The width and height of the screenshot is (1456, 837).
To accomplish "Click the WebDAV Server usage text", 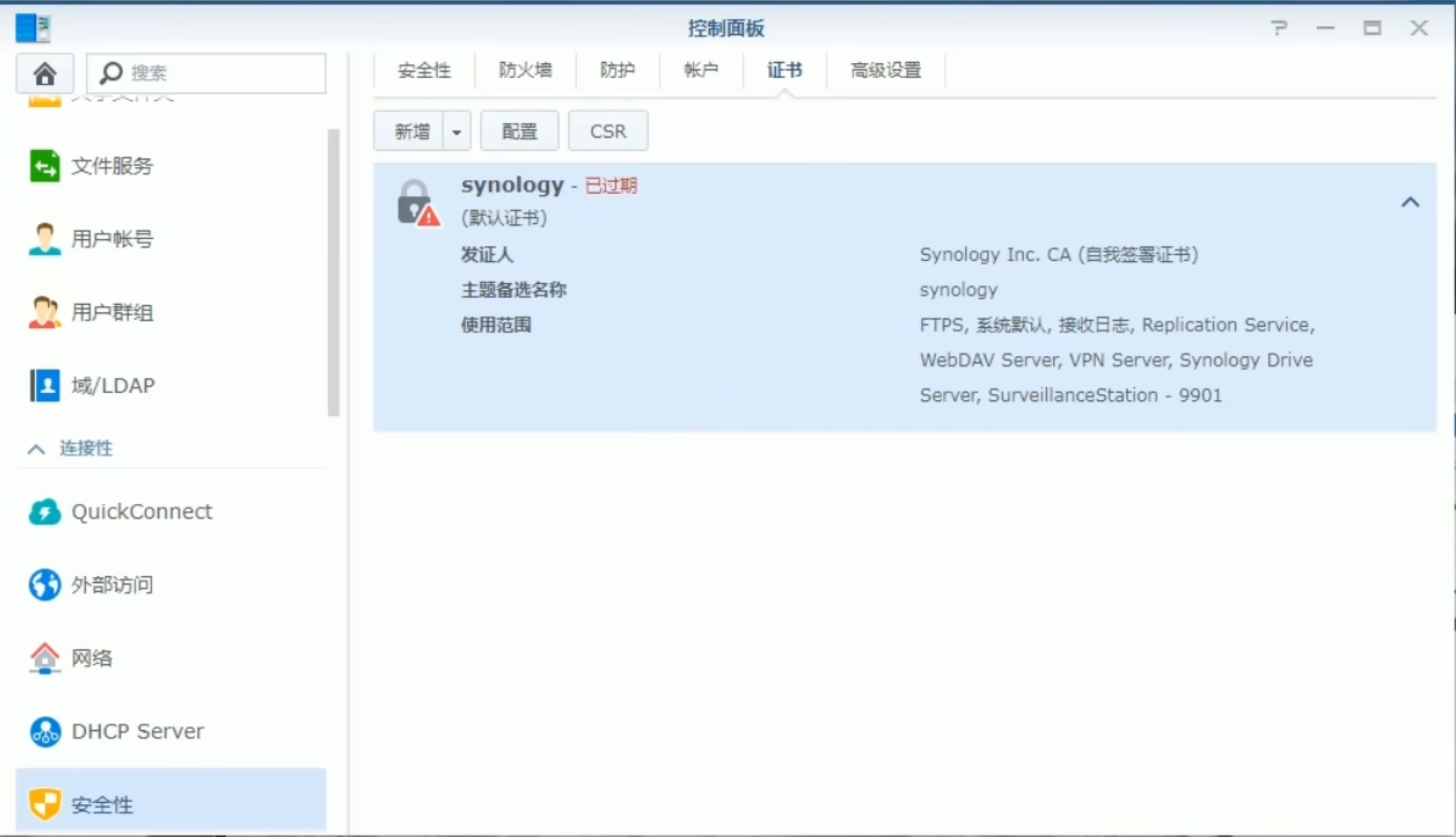I will pos(989,360).
